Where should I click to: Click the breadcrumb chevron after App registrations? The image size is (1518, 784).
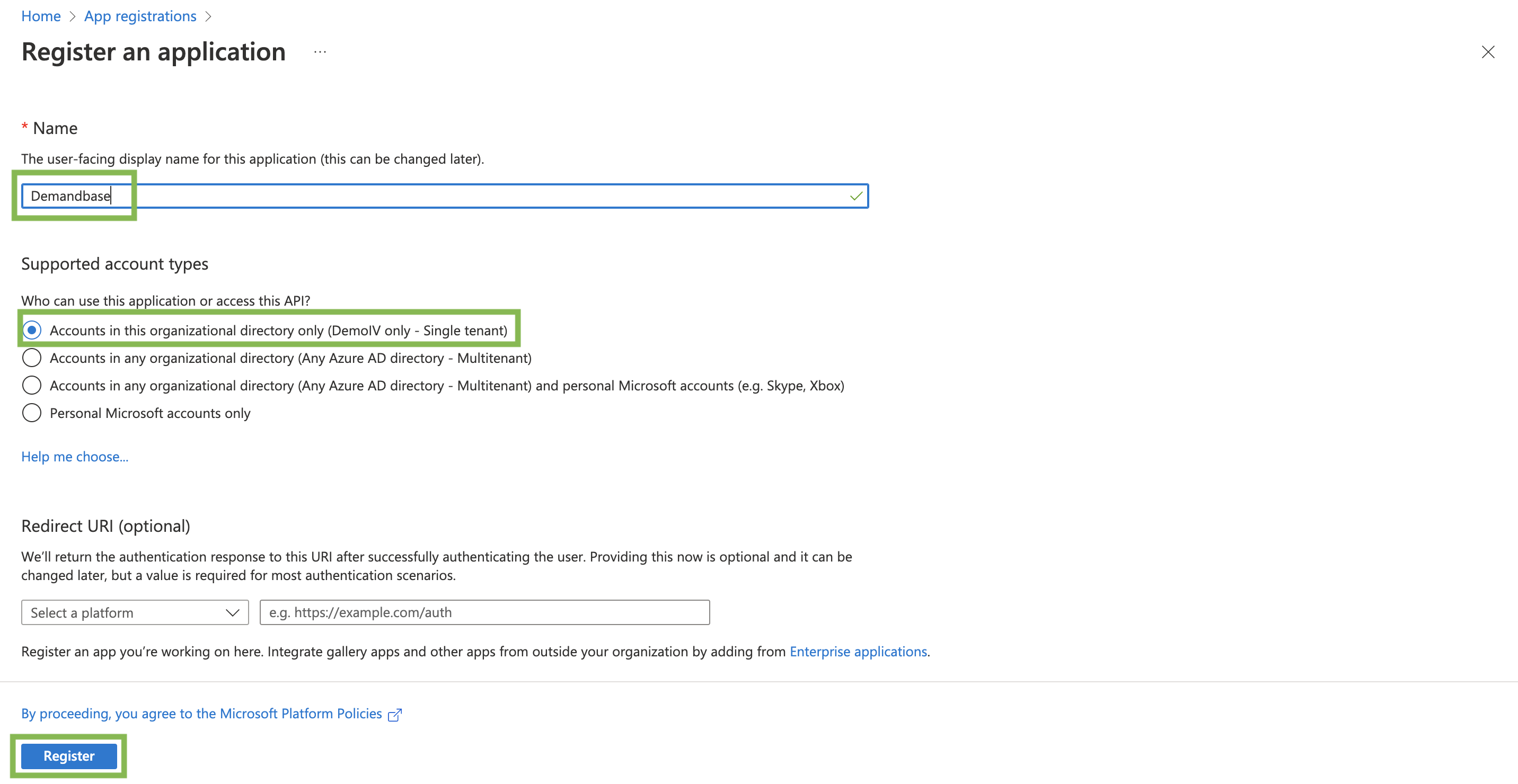tap(208, 16)
